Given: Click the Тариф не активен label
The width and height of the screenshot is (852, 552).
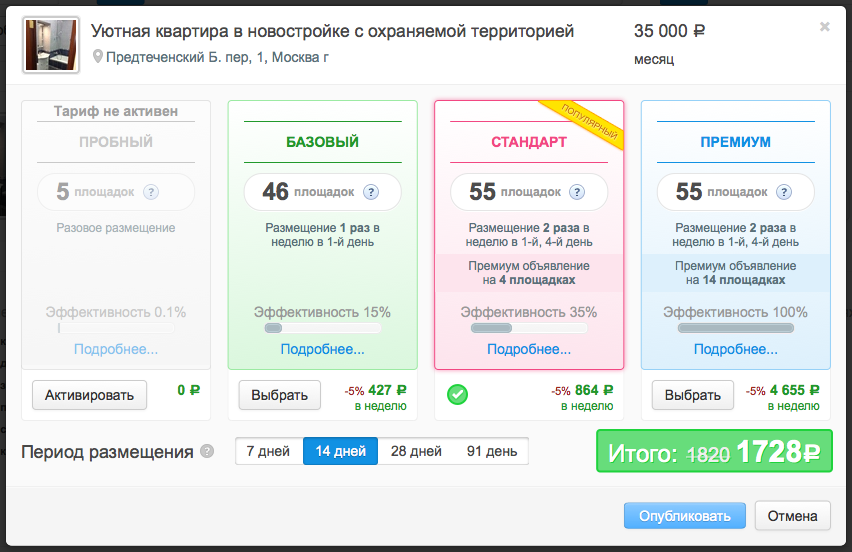Looking at the screenshot, I should coord(116,111).
